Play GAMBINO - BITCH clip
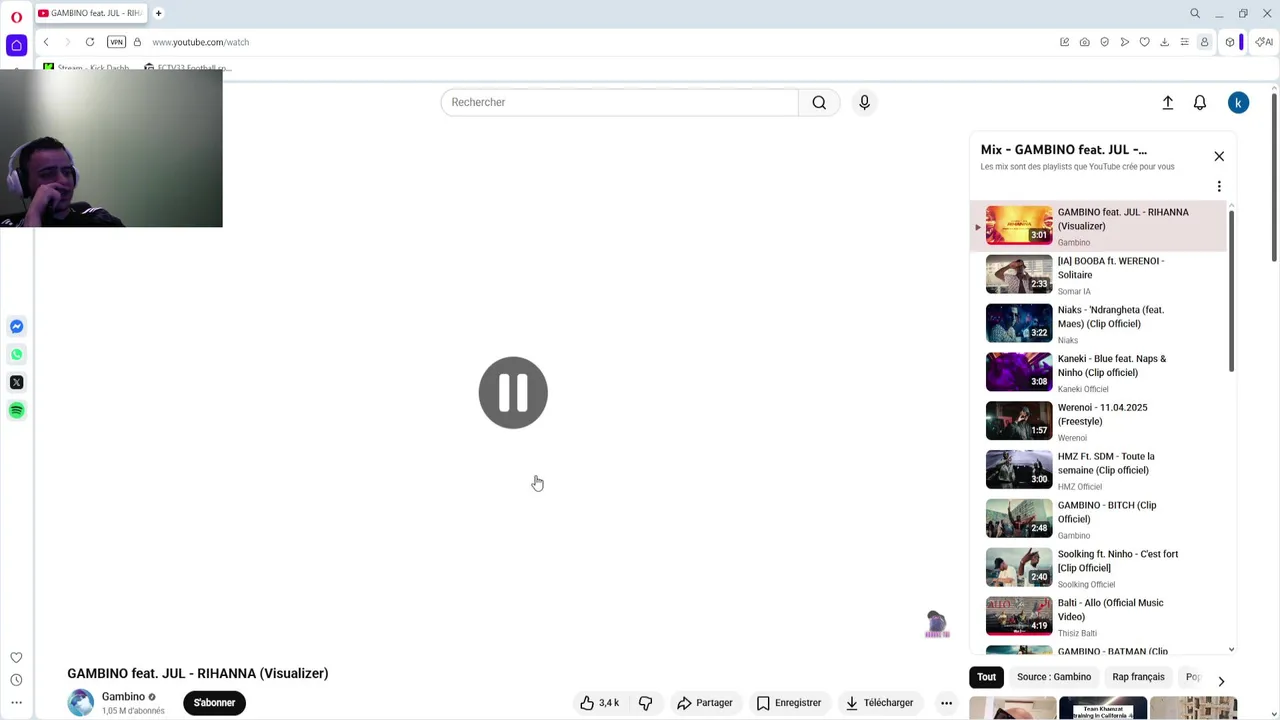 [x=1097, y=520]
